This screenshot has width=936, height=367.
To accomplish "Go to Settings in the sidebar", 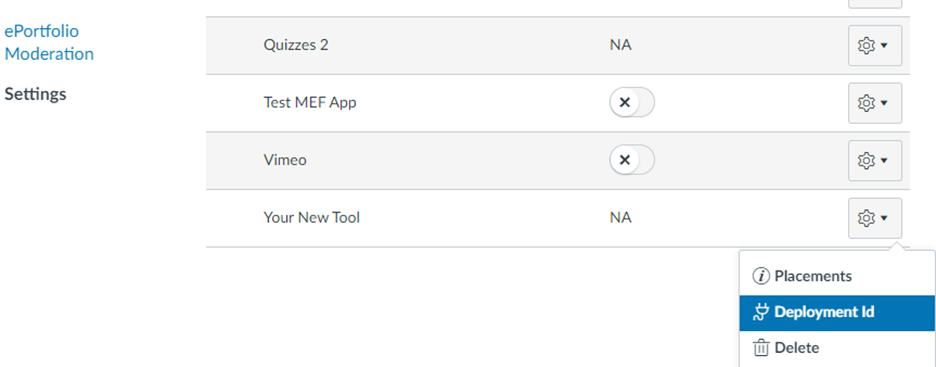I will click(35, 94).
